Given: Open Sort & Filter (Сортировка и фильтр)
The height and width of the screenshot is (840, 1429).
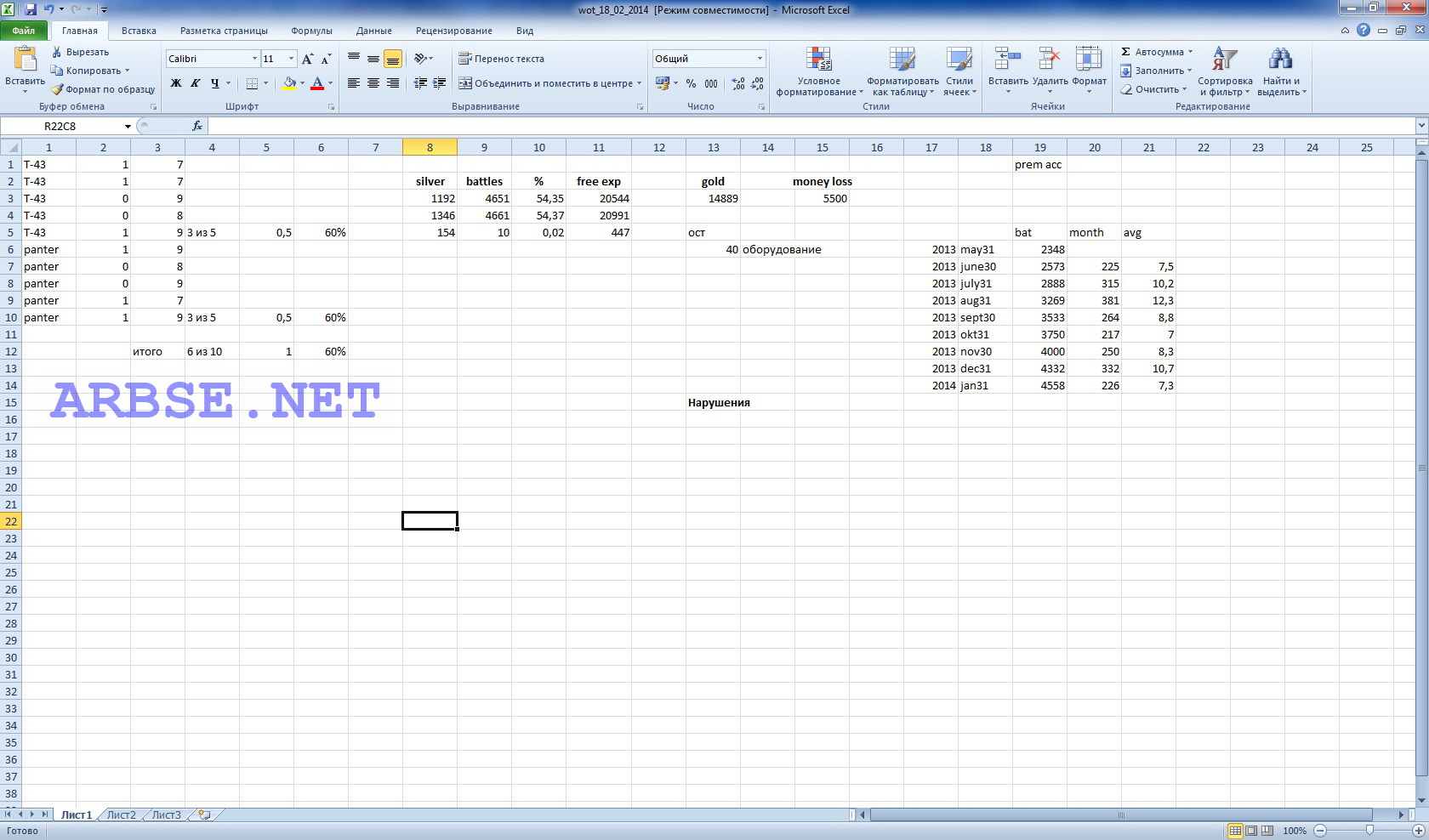Looking at the screenshot, I should click(1225, 72).
